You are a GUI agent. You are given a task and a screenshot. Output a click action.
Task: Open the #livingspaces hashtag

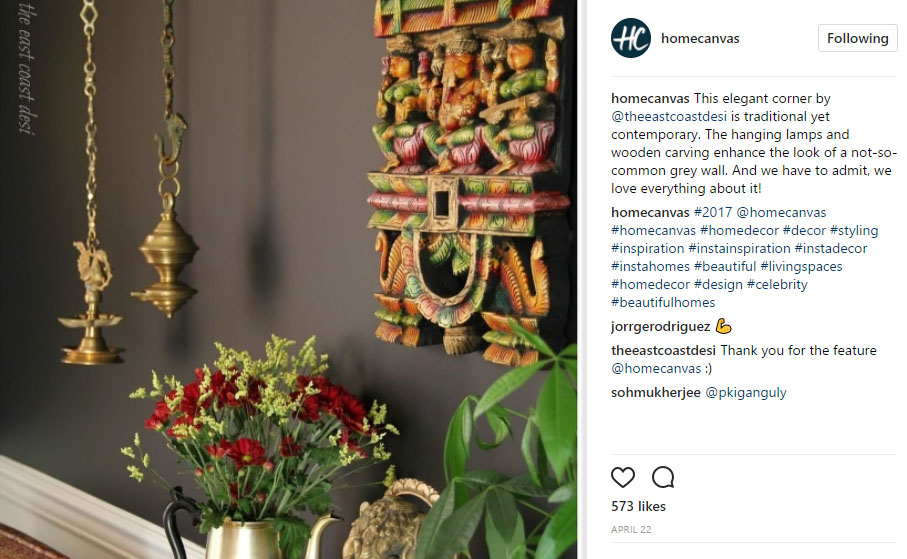click(801, 266)
